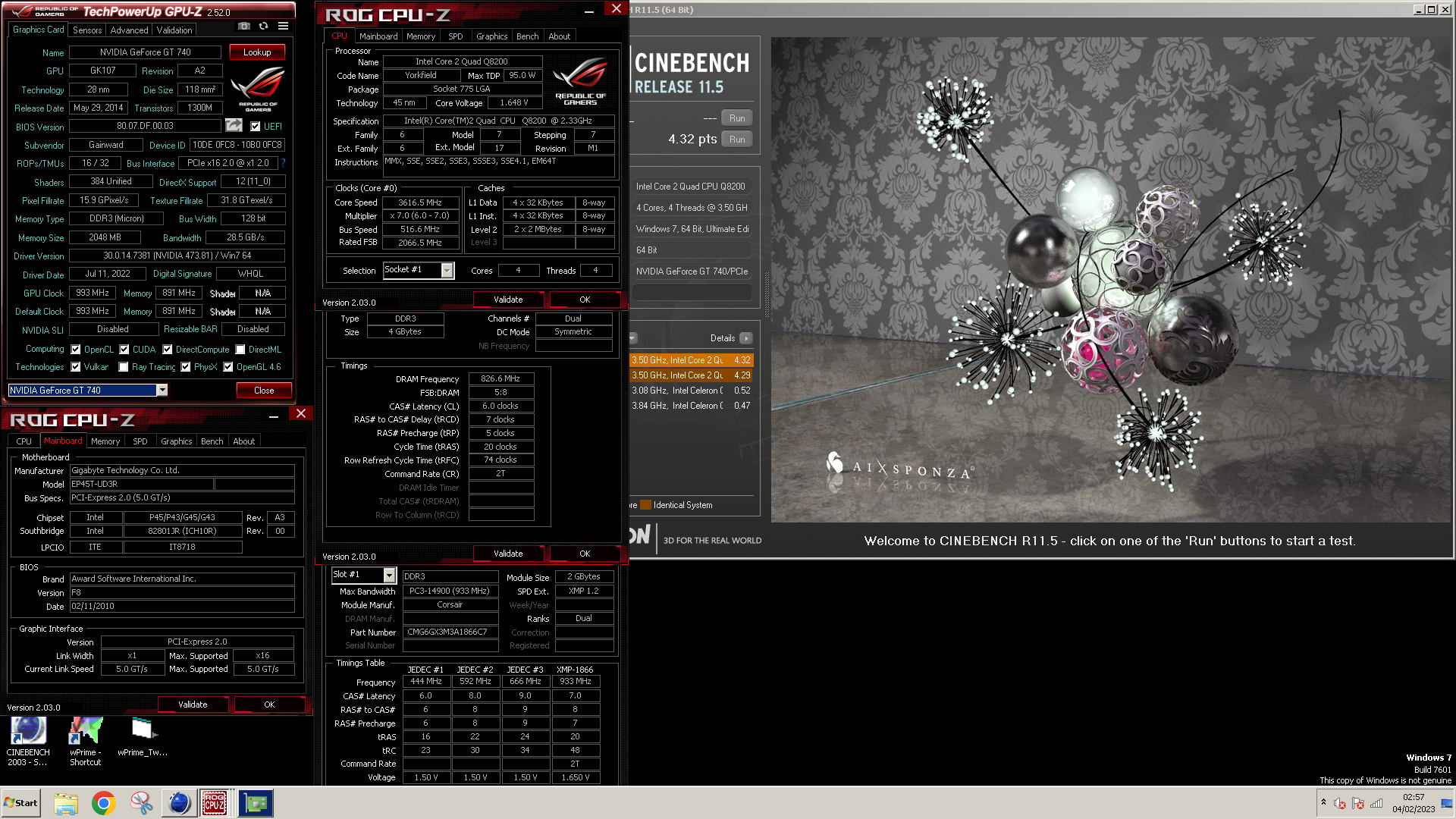The width and height of the screenshot is (1456, 819).
Task: Toggle the CUDA checkbox
Action: point(124,350)
